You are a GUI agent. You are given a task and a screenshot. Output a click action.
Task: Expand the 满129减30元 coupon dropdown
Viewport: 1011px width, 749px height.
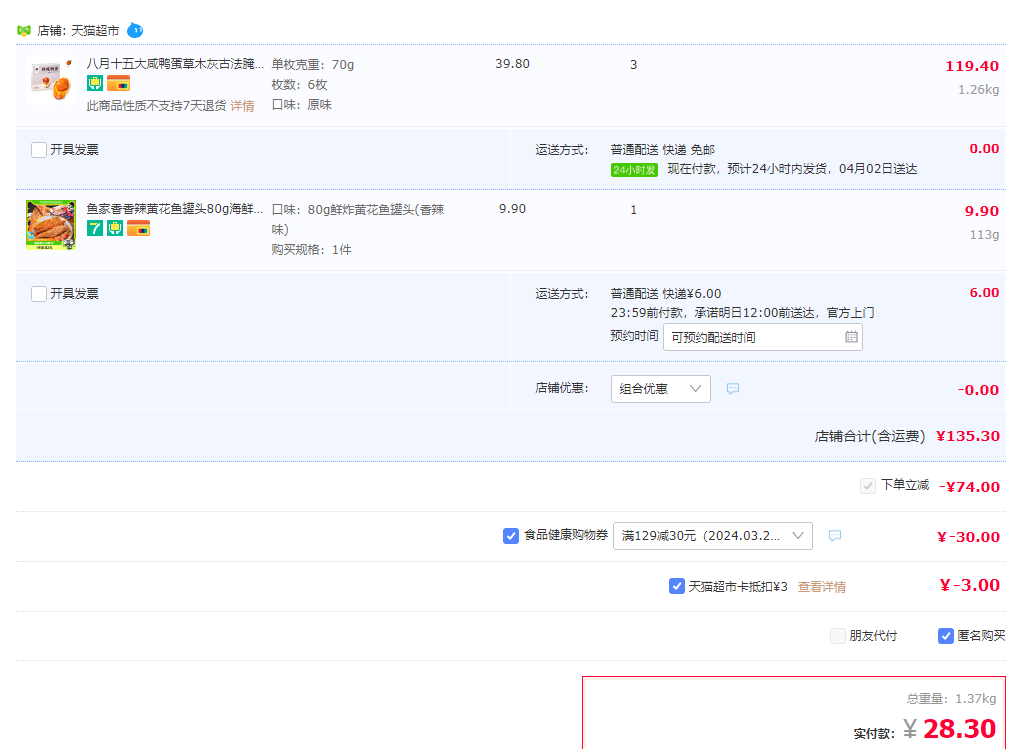click(x=712, y=536)
